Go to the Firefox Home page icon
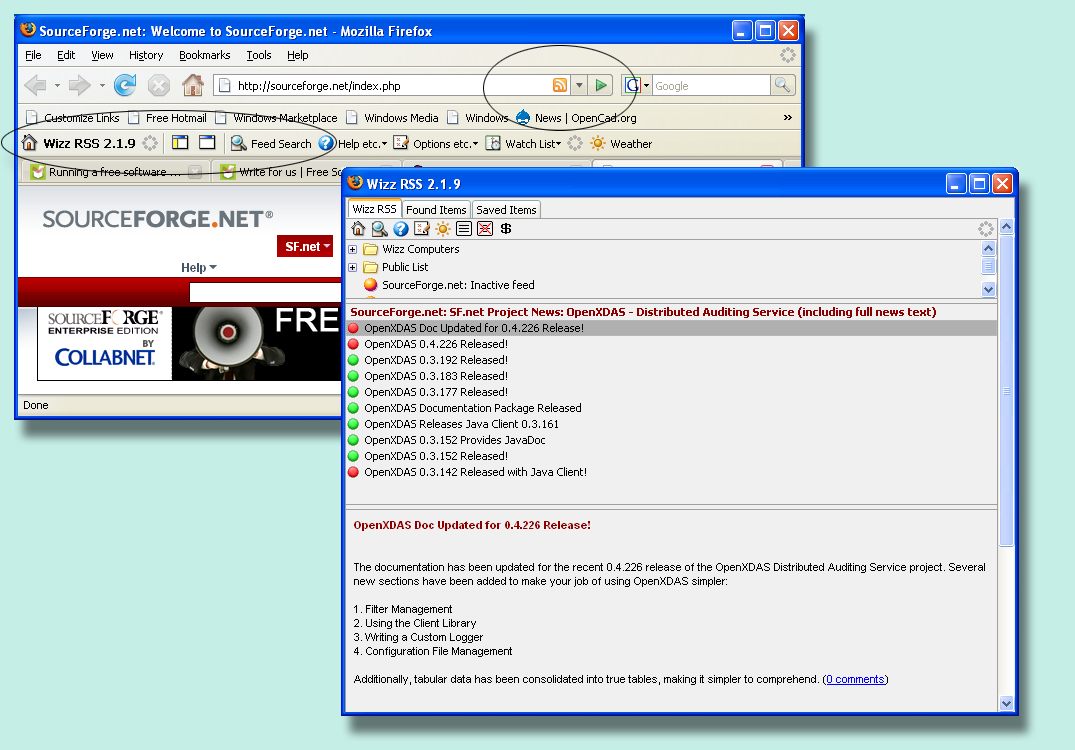1075x750 pixels. click(193, 85)
